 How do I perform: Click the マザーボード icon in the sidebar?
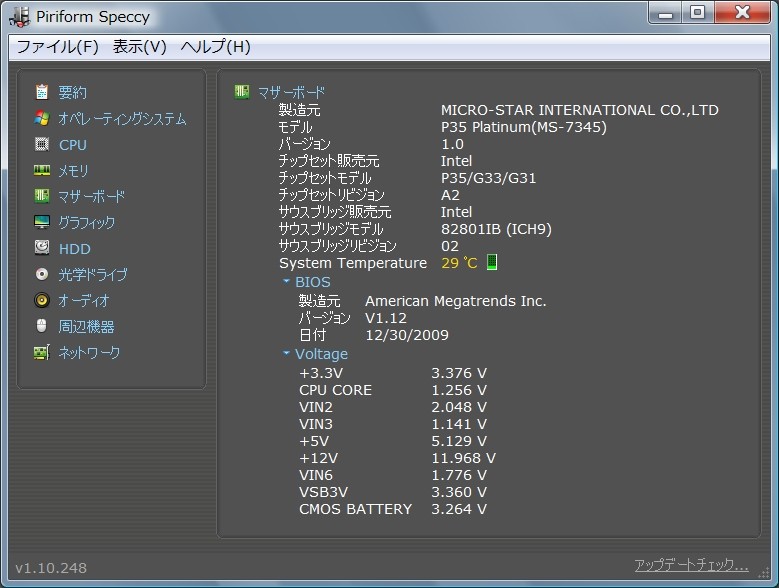click(42, 196)
